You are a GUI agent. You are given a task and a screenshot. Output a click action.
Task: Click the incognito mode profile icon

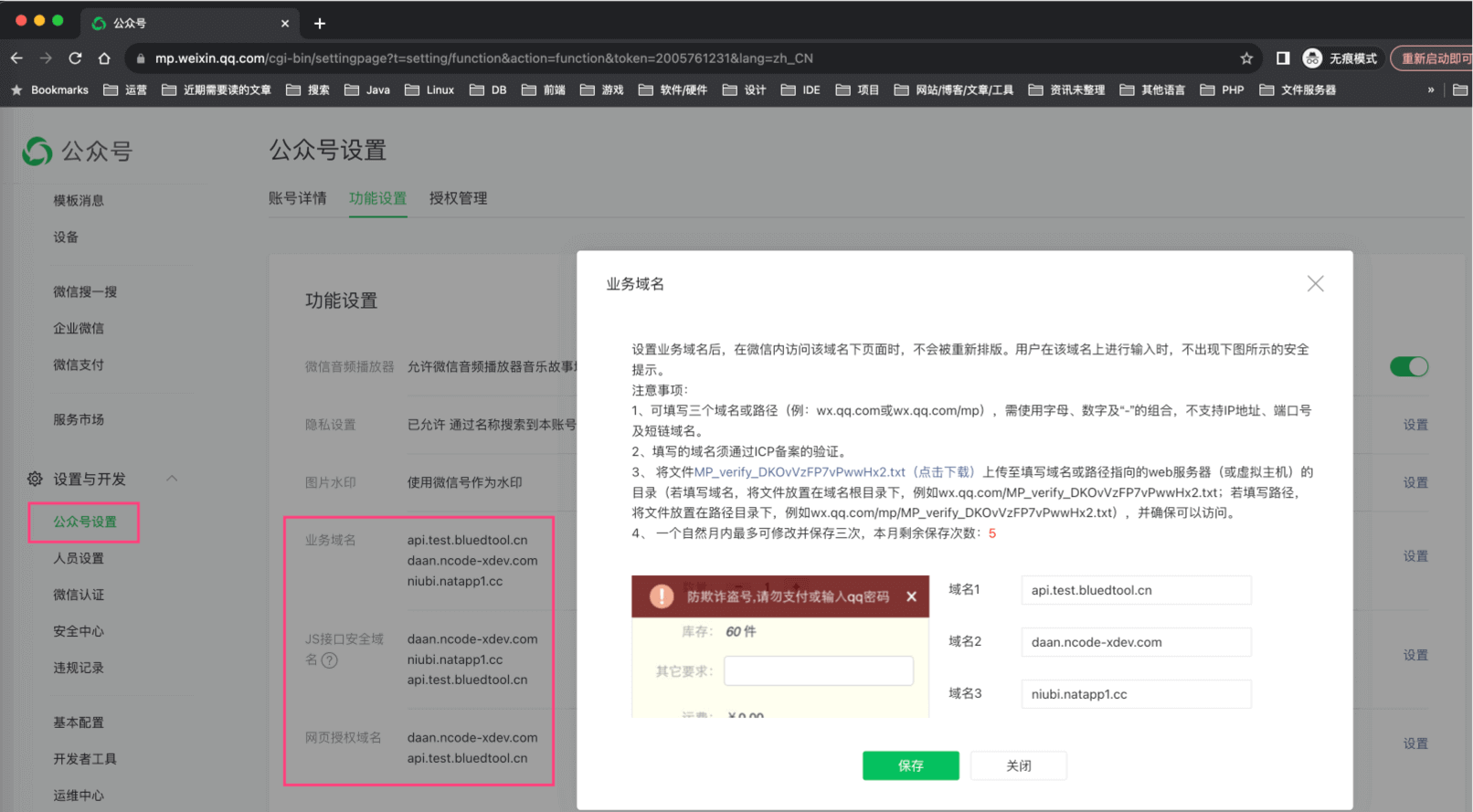tap(1312, 58)
